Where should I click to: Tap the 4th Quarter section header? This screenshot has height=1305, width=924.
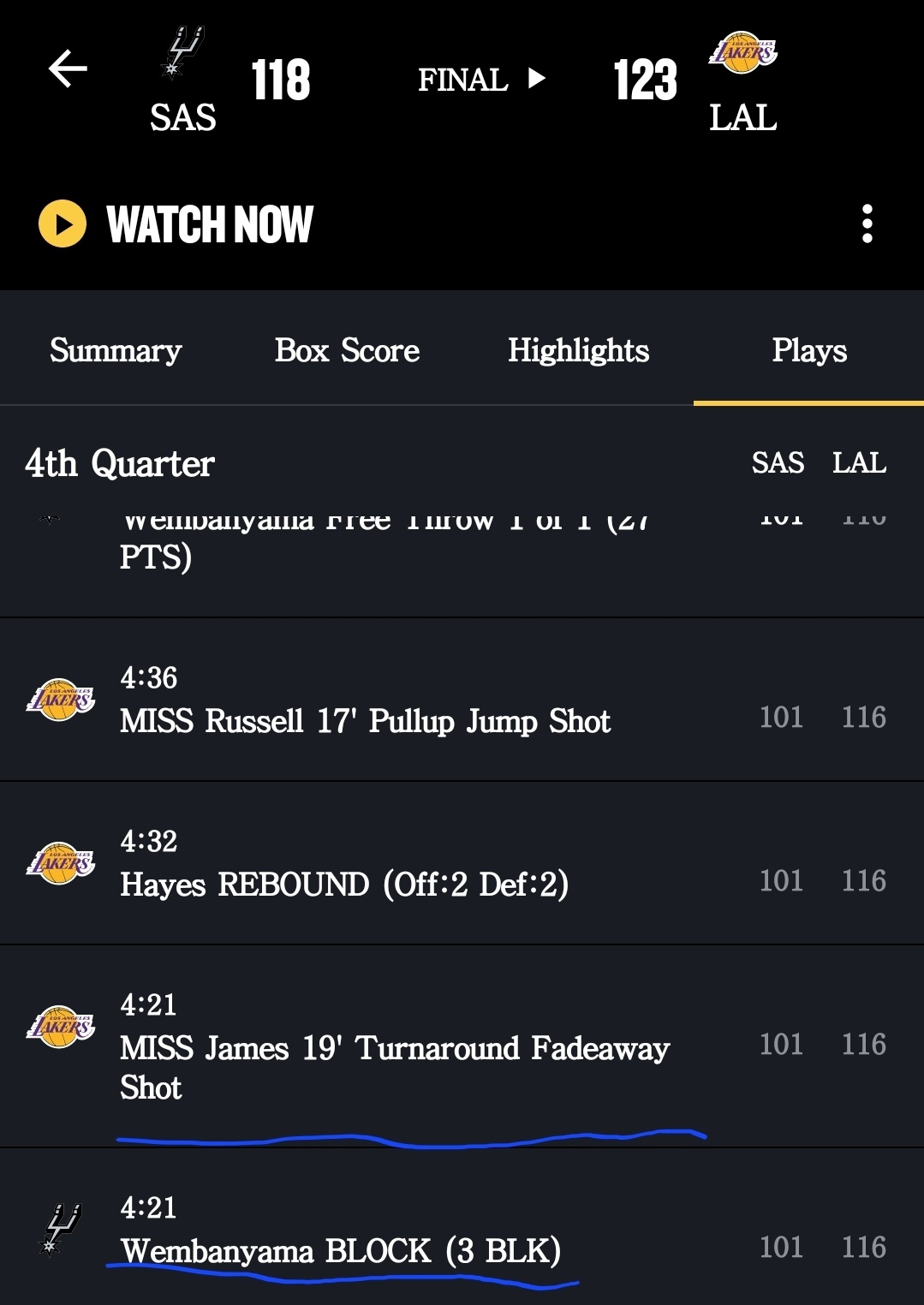tap(120, 464)
